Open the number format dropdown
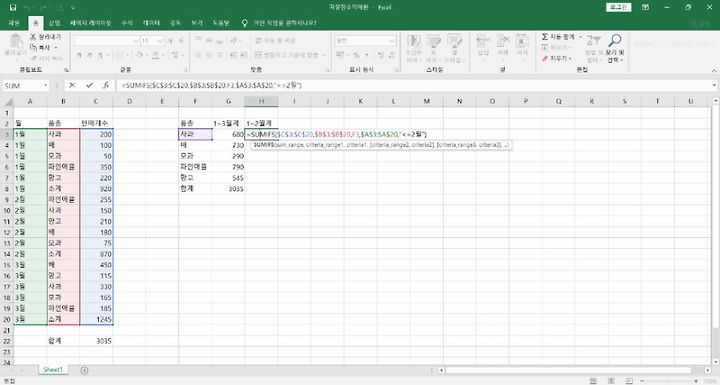The width and height of the screenshot is (720, 385). (392, 41)
